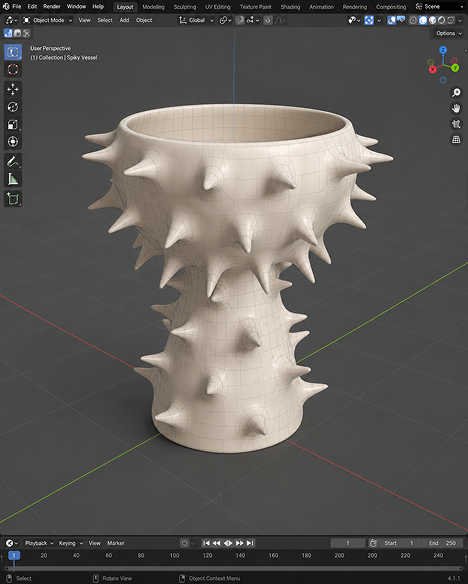Click the End frame field
This screenshot has width=468, height=584.
[442, 543]
